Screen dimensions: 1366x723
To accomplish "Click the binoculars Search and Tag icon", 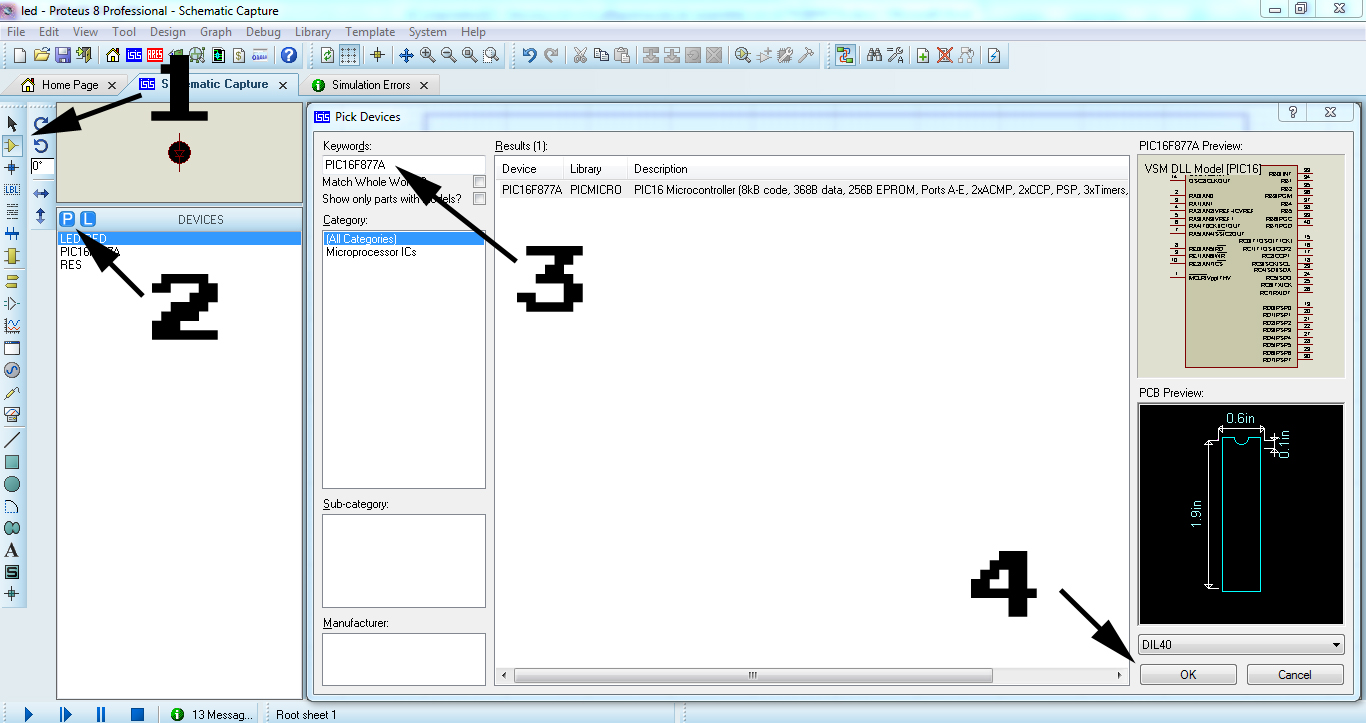I will [x=873, y=55].
